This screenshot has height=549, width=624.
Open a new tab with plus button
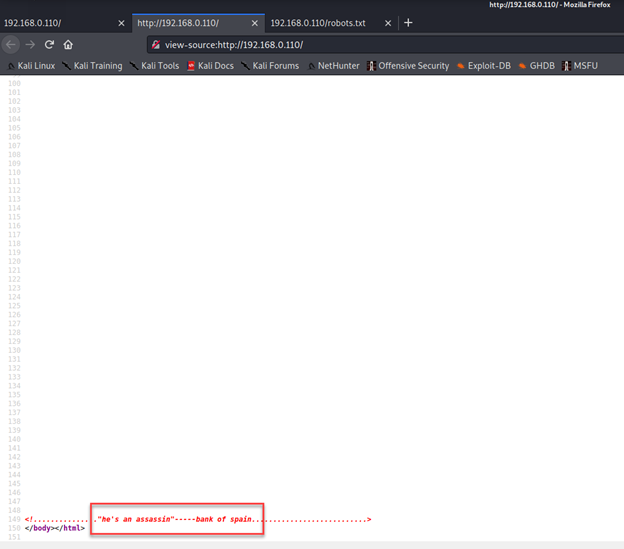point(408,22)
